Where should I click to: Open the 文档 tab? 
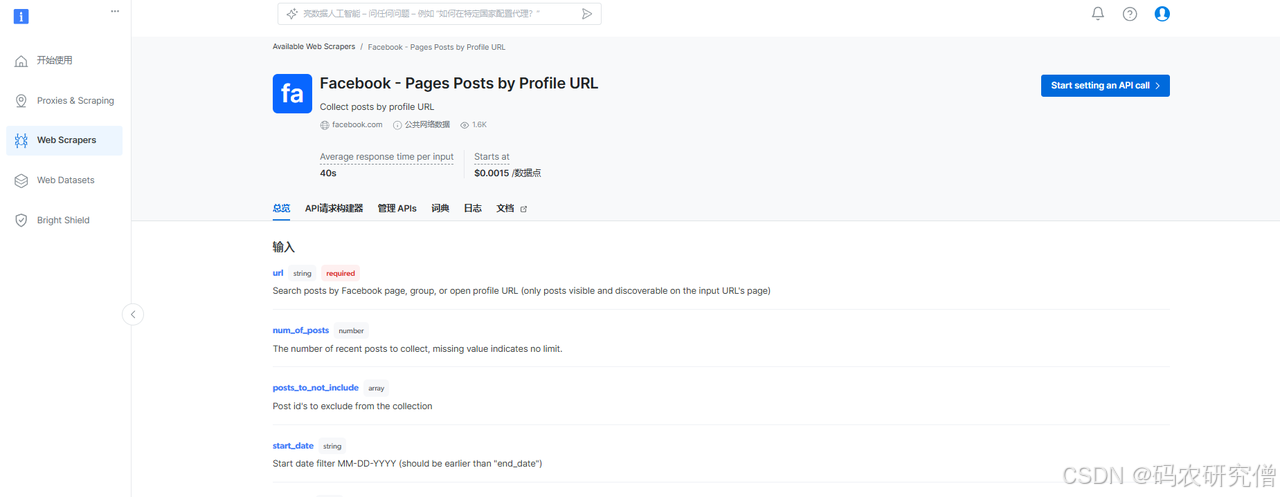pyautogui.click(x=506, y=208)
